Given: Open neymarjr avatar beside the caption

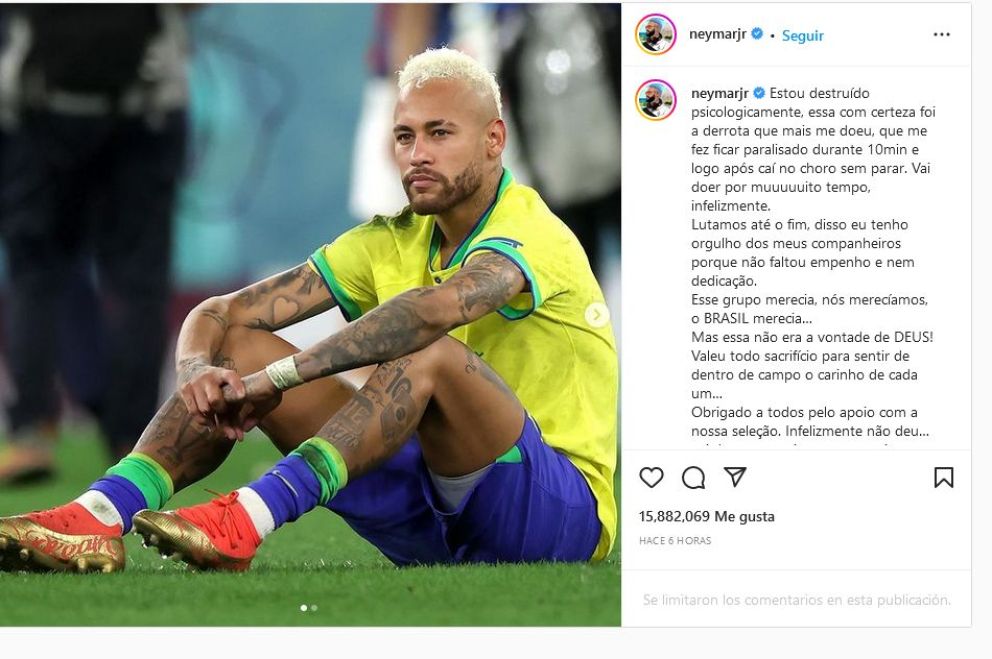Looking at the screenshot, I should tap(655, 100).
